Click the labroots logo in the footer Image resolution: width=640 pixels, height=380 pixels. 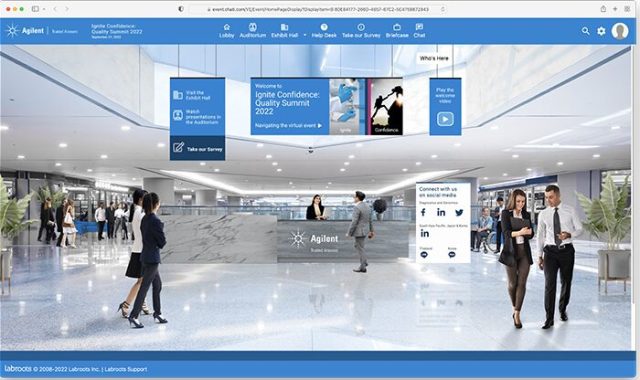18,369
